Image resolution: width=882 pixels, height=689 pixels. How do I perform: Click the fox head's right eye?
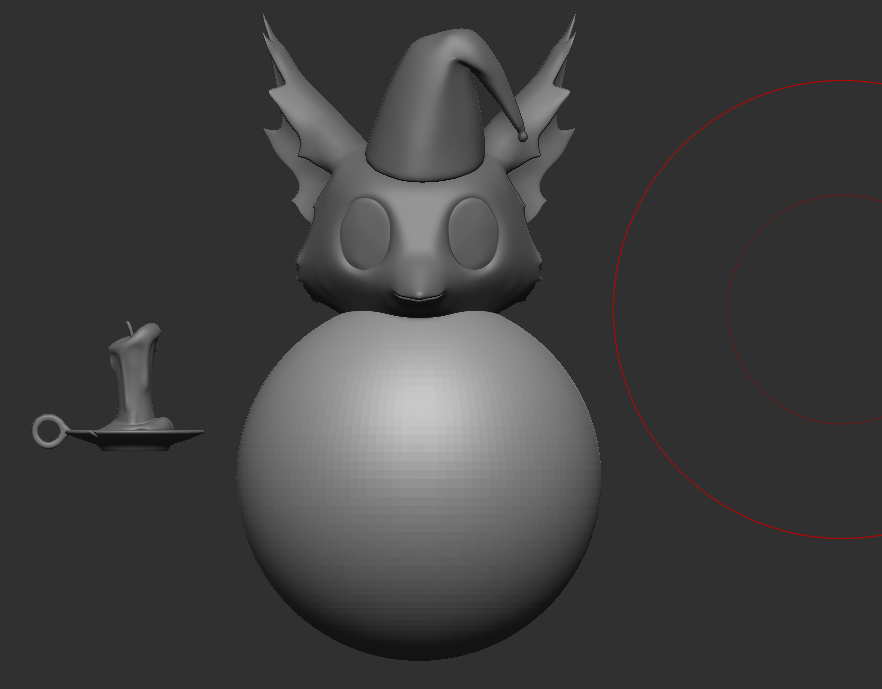click(x=474, y=233)
